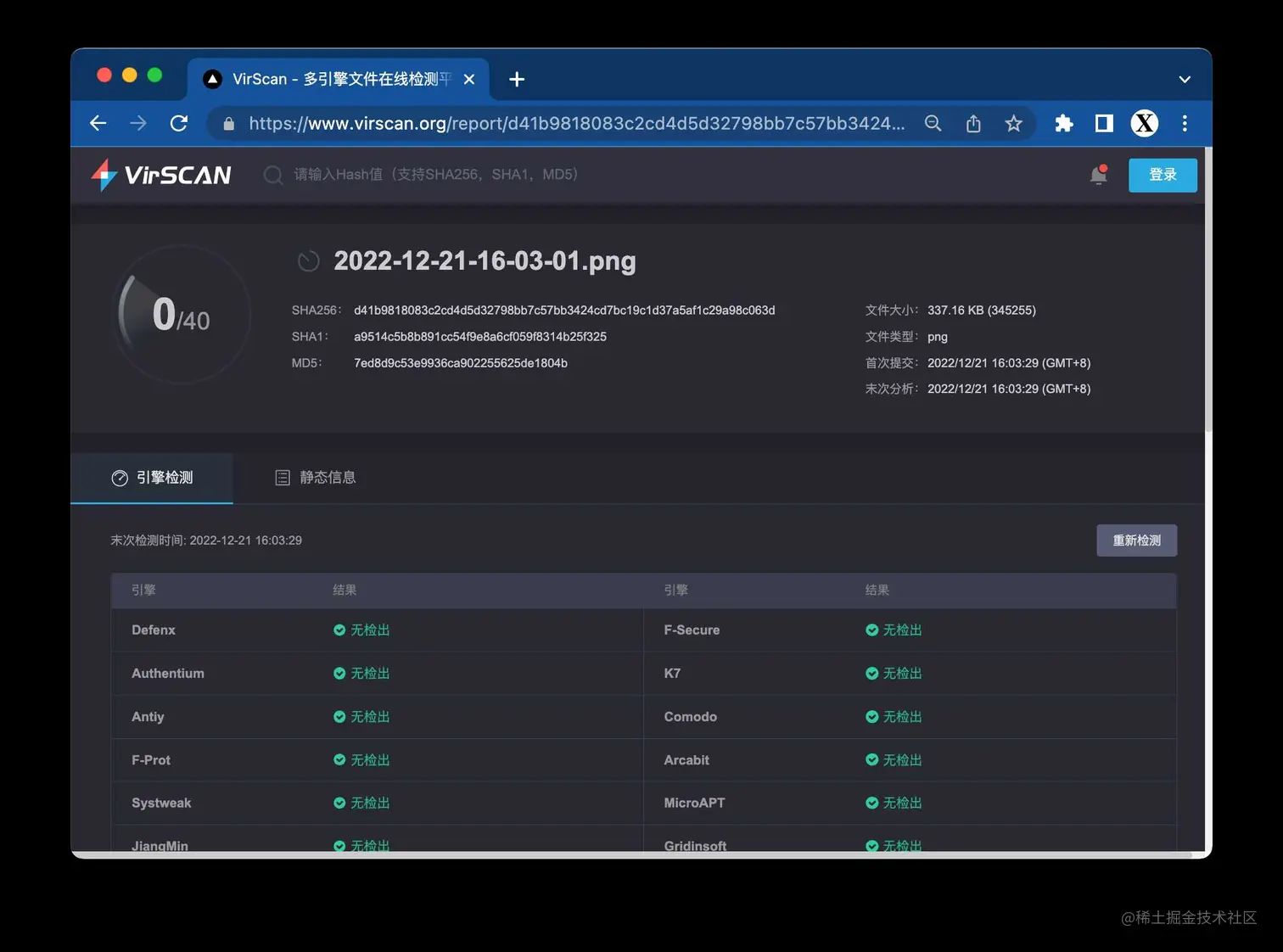Open the notification bell with red badge

(1098, 175)
